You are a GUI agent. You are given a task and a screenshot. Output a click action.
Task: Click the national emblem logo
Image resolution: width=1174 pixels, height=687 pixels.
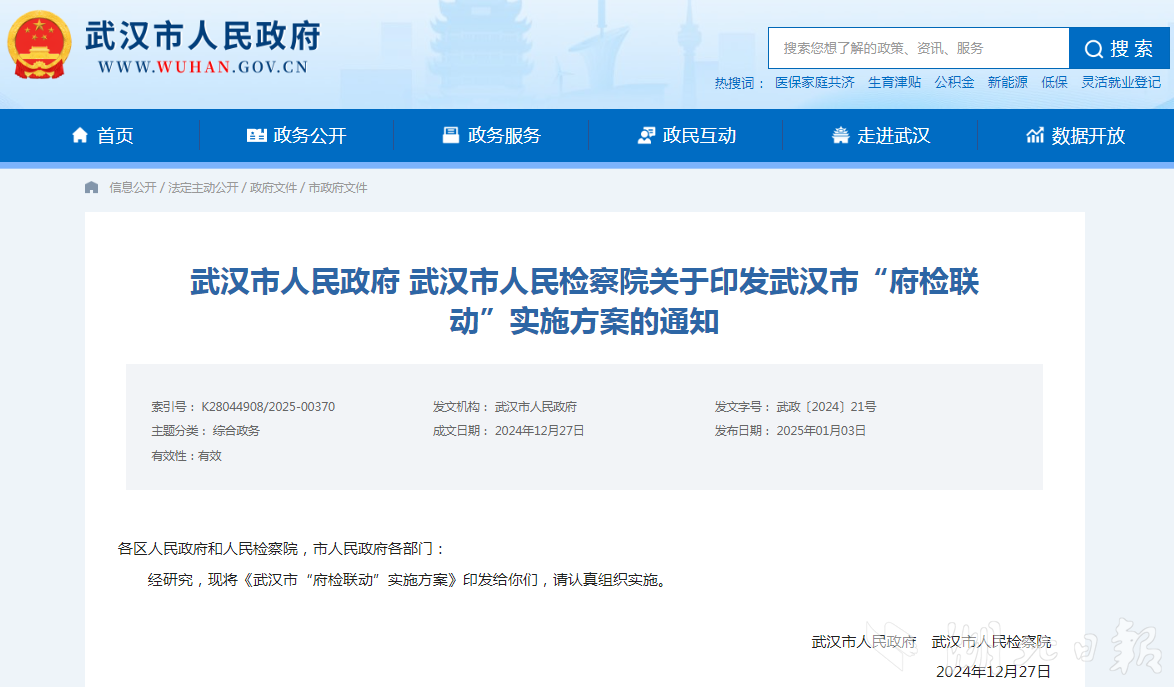click(x=39, y=46)
